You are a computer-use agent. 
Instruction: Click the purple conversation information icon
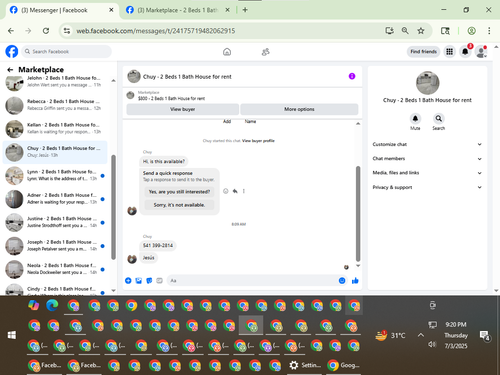click(352, 76)
